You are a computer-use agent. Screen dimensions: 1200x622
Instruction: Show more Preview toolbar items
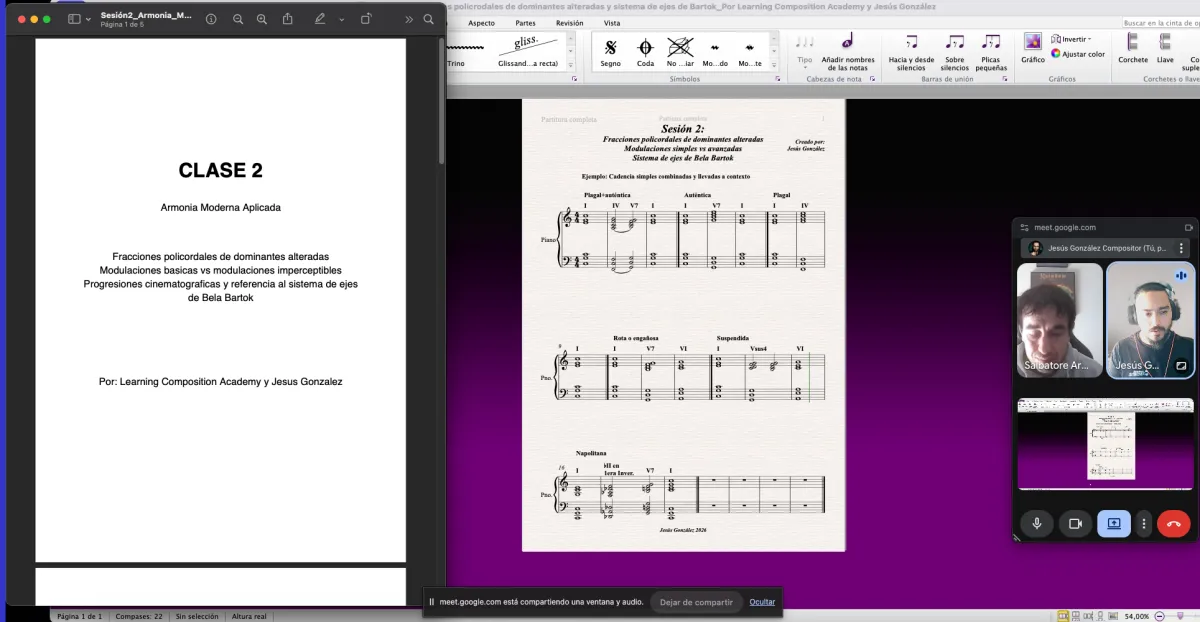coord(408,19)
